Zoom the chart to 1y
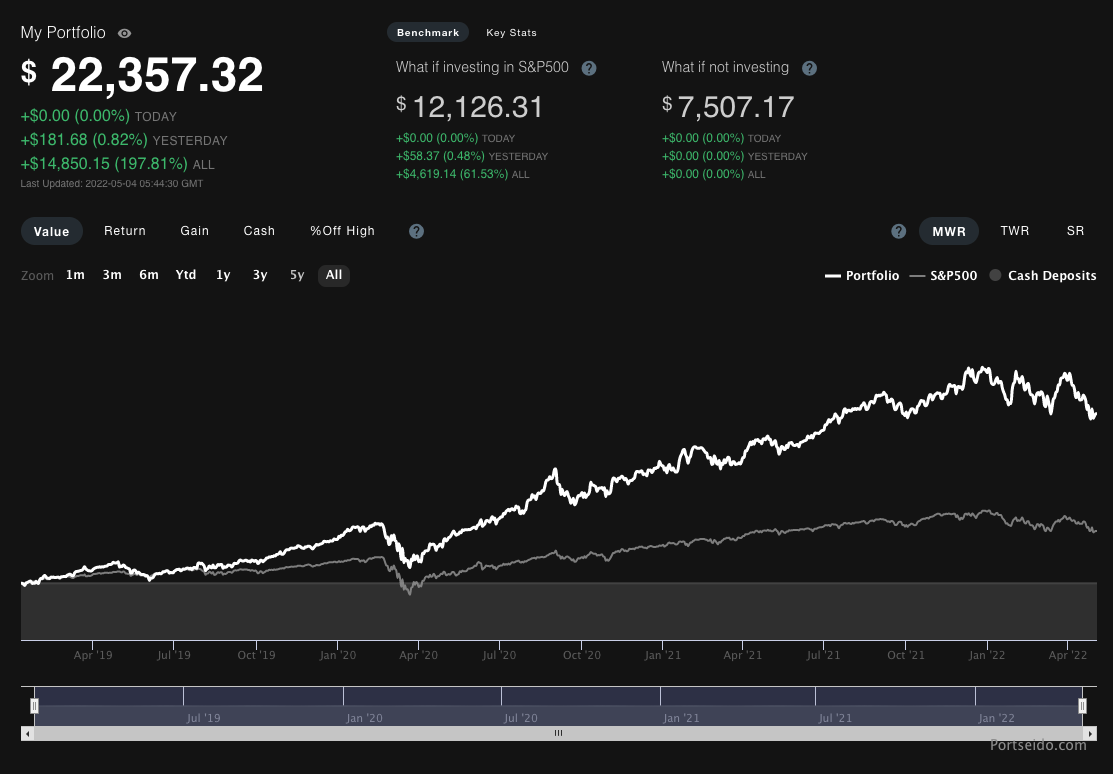 [x=223, y=275]
